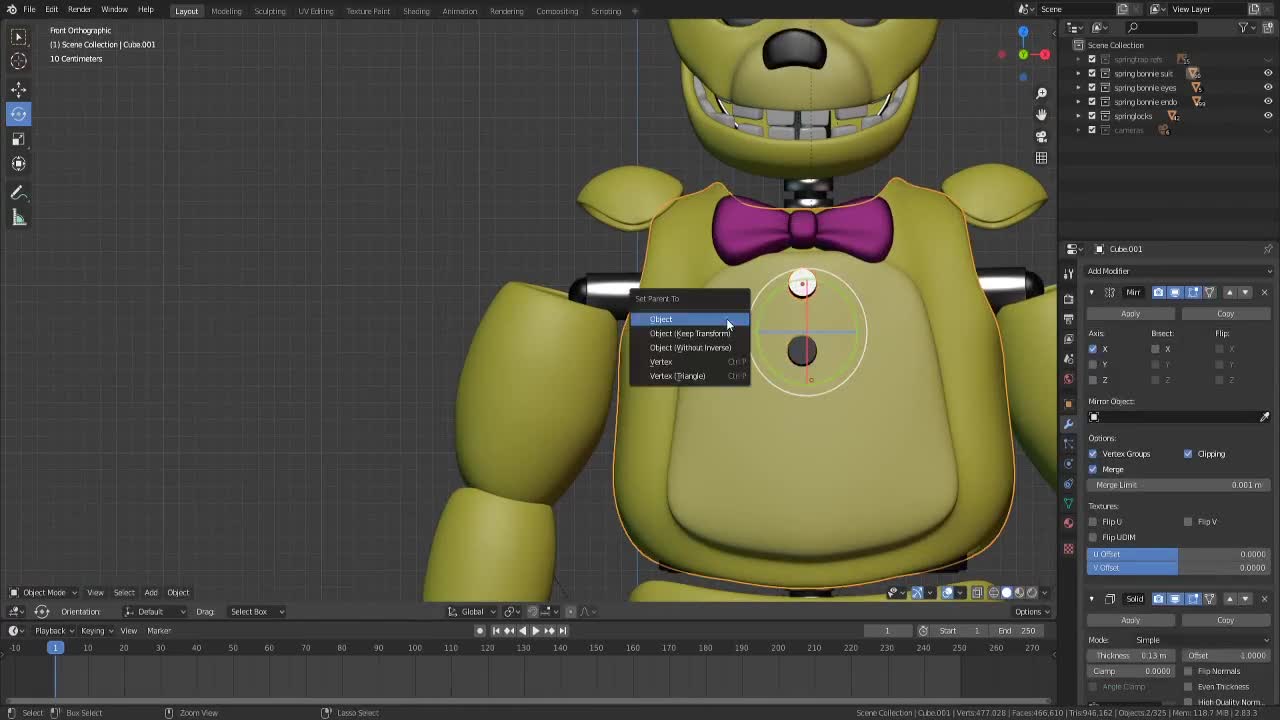Toggle Clipping checkbox
The height and width of the screenshot is (720, 1280).
(1188, 454)
